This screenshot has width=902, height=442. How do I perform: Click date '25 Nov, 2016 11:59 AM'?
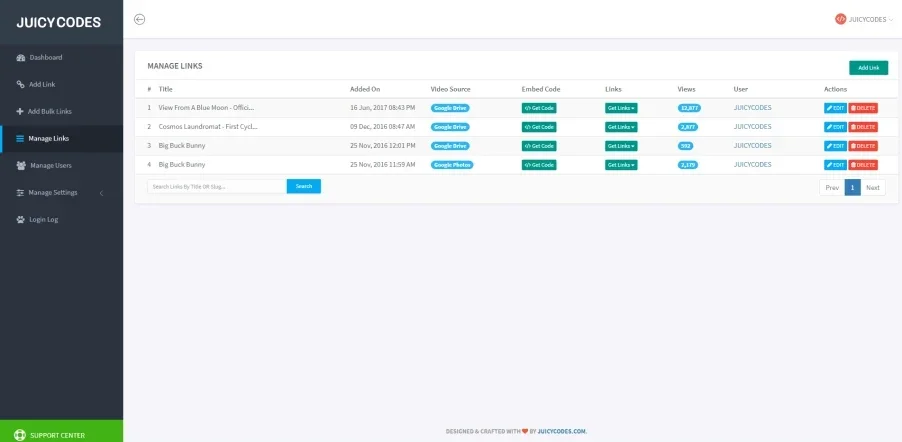pos(382,165)
